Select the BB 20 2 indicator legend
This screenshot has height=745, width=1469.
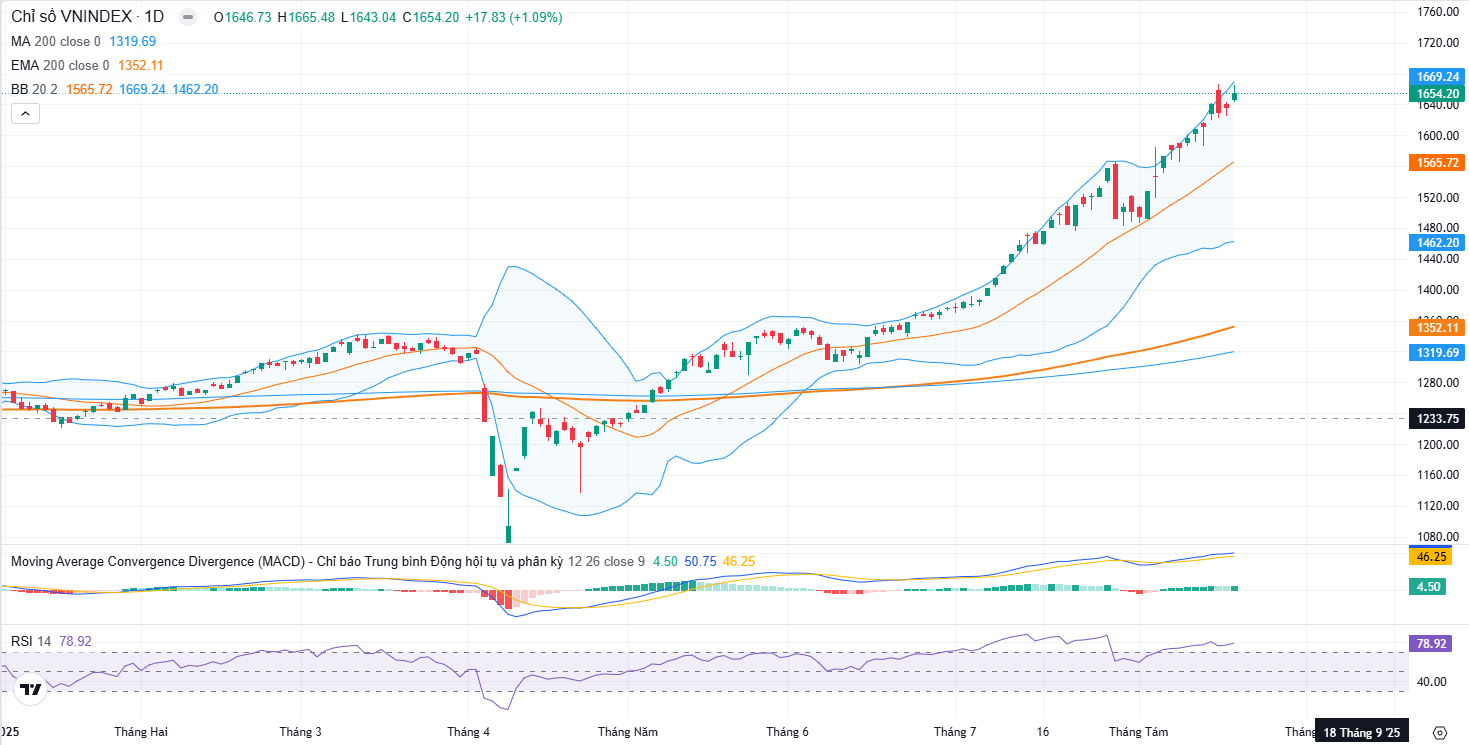[34, 89]
